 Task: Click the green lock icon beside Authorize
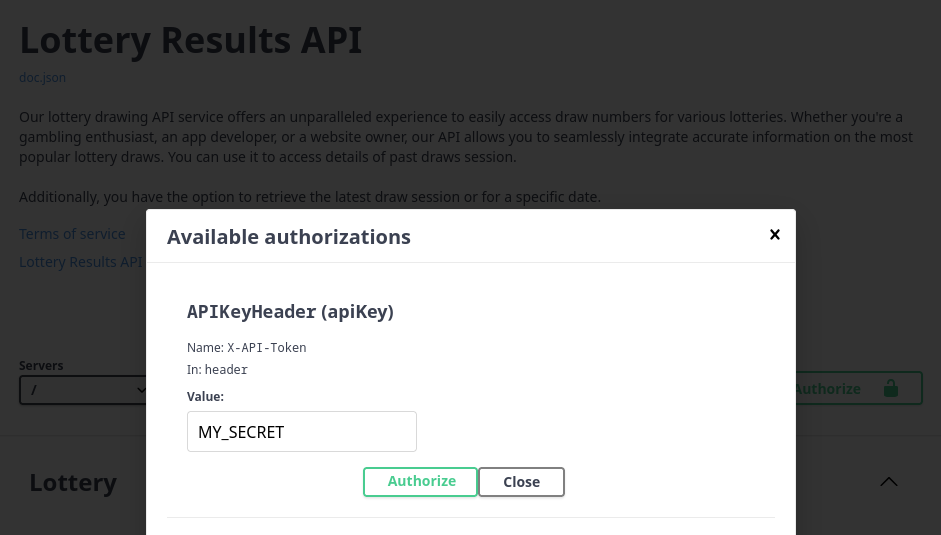(890, 388)
